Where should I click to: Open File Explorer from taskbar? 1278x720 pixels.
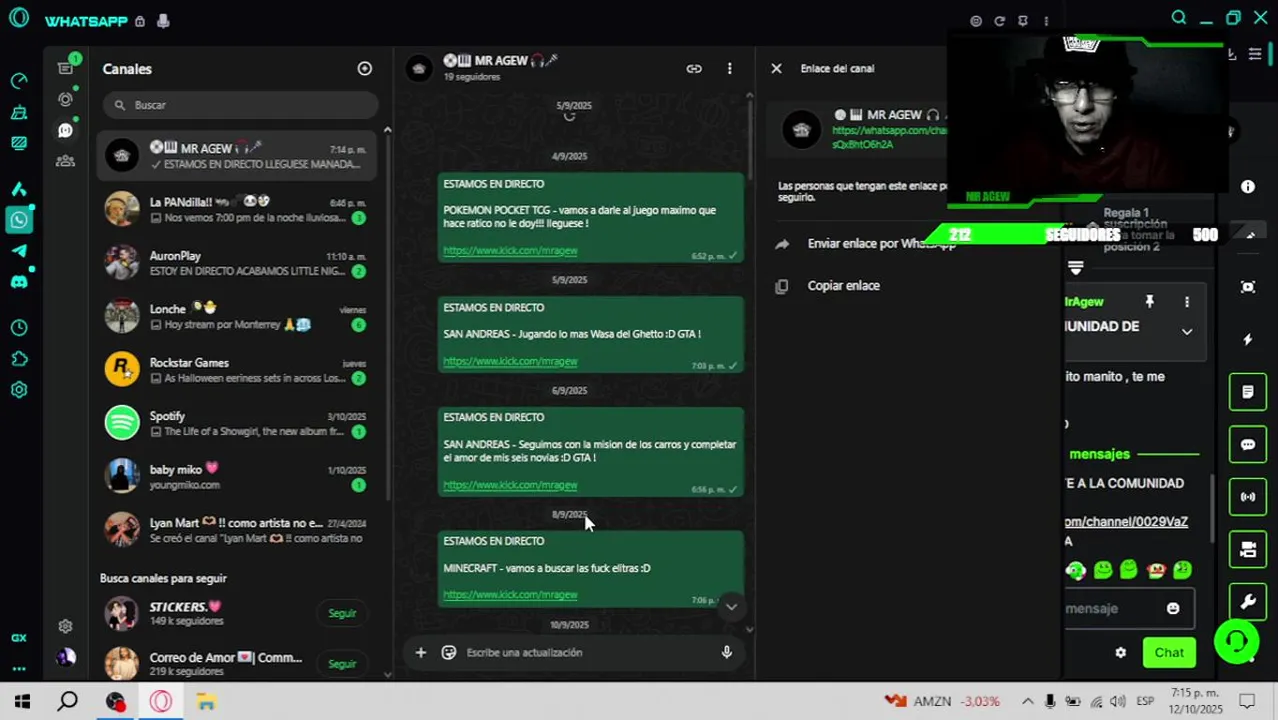click(x=206, y=702)
